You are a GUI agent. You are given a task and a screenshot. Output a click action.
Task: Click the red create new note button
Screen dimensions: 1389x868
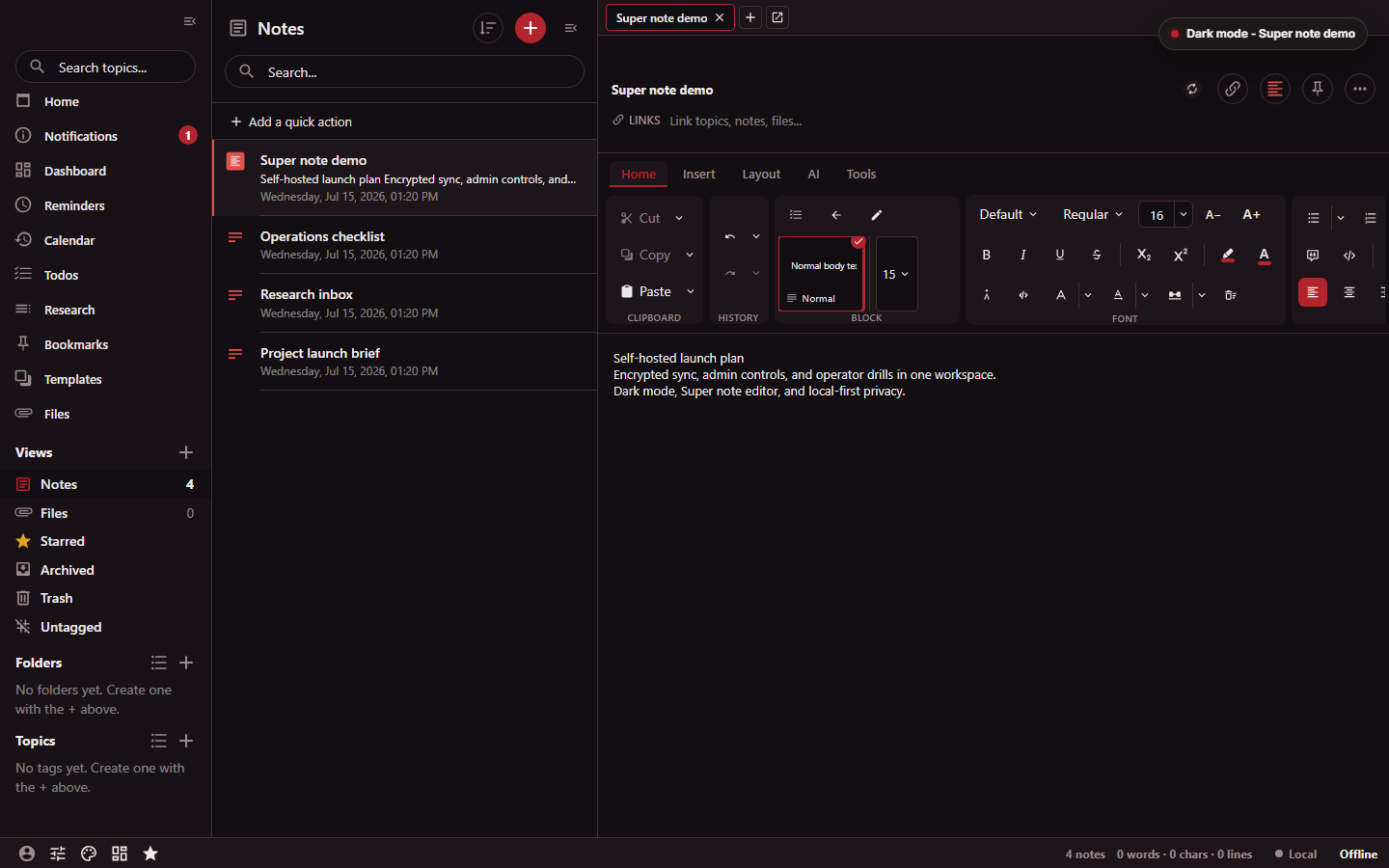point(531,28)
